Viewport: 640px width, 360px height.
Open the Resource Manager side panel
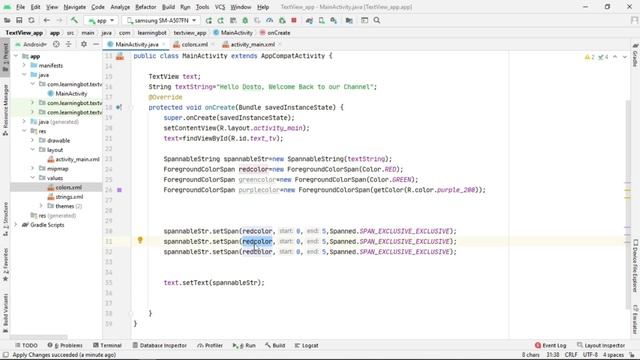click(x=5, y=110)
